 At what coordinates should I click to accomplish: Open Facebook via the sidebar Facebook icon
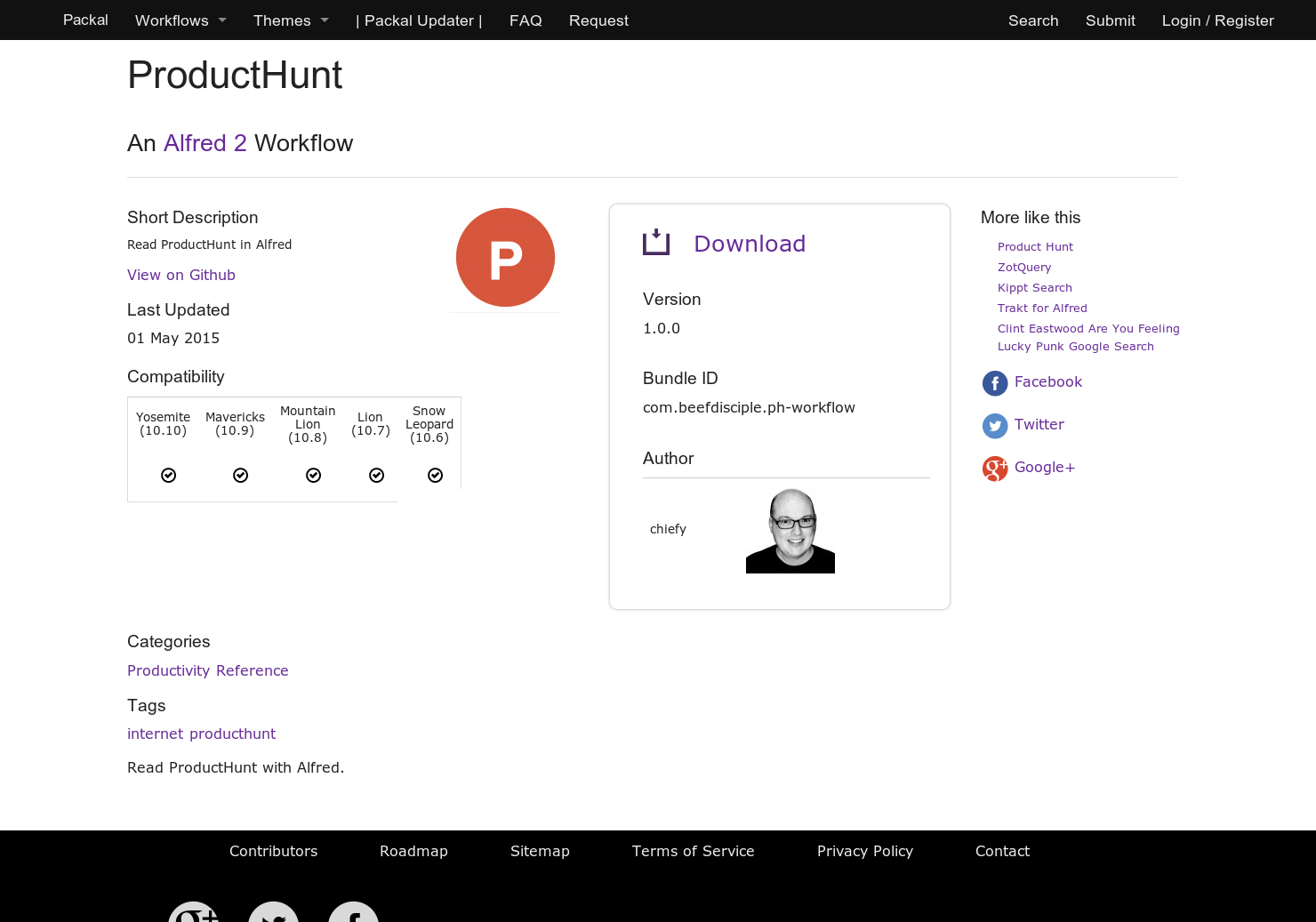995,383
